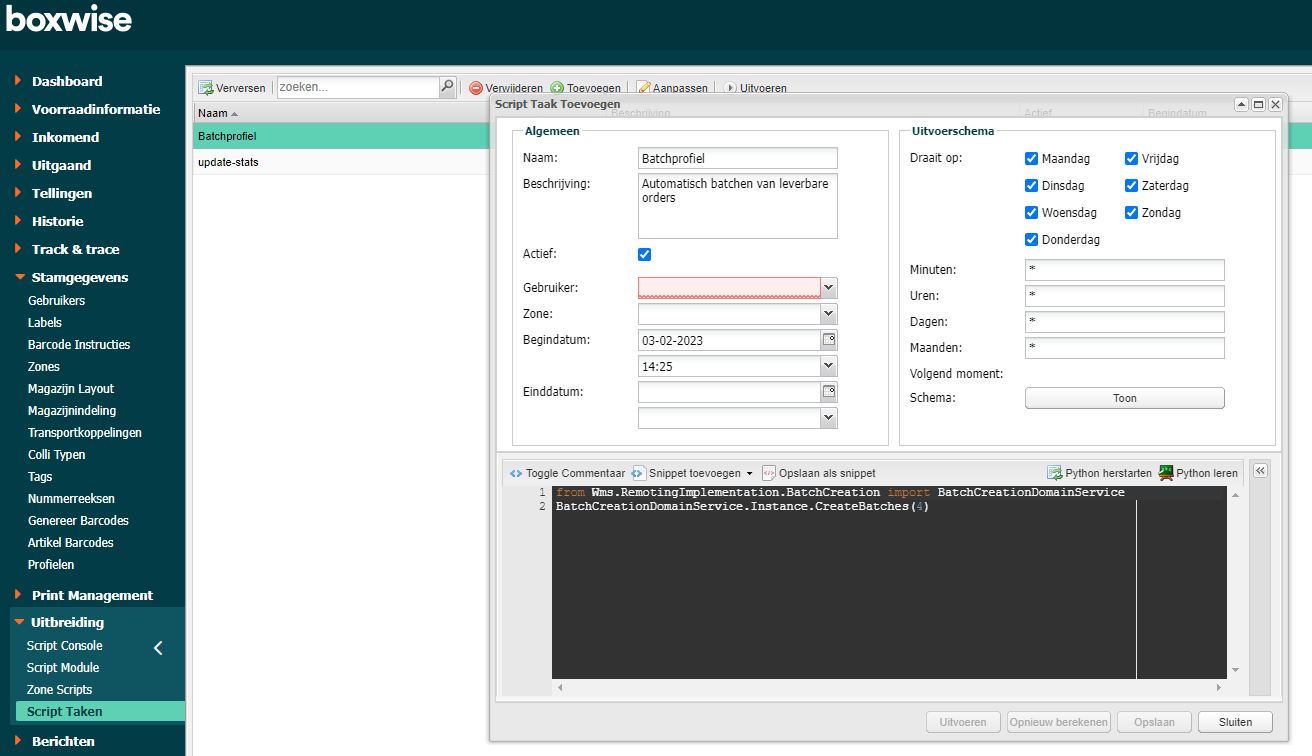This screenshot has height=756, width=1312.
Task: Click the Beschrijving text area
Action: pos(738,207)
